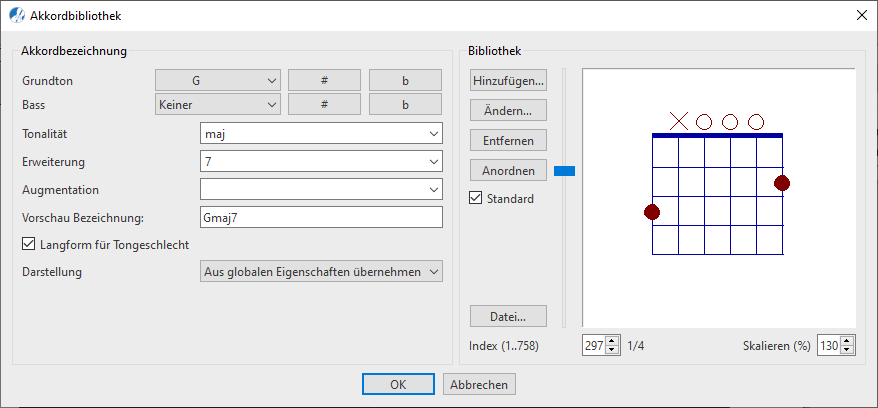Toggle Langform für Tongeschlecht checkbox
Viewport: 878px width, 408px height.
(x=29, y=244)
